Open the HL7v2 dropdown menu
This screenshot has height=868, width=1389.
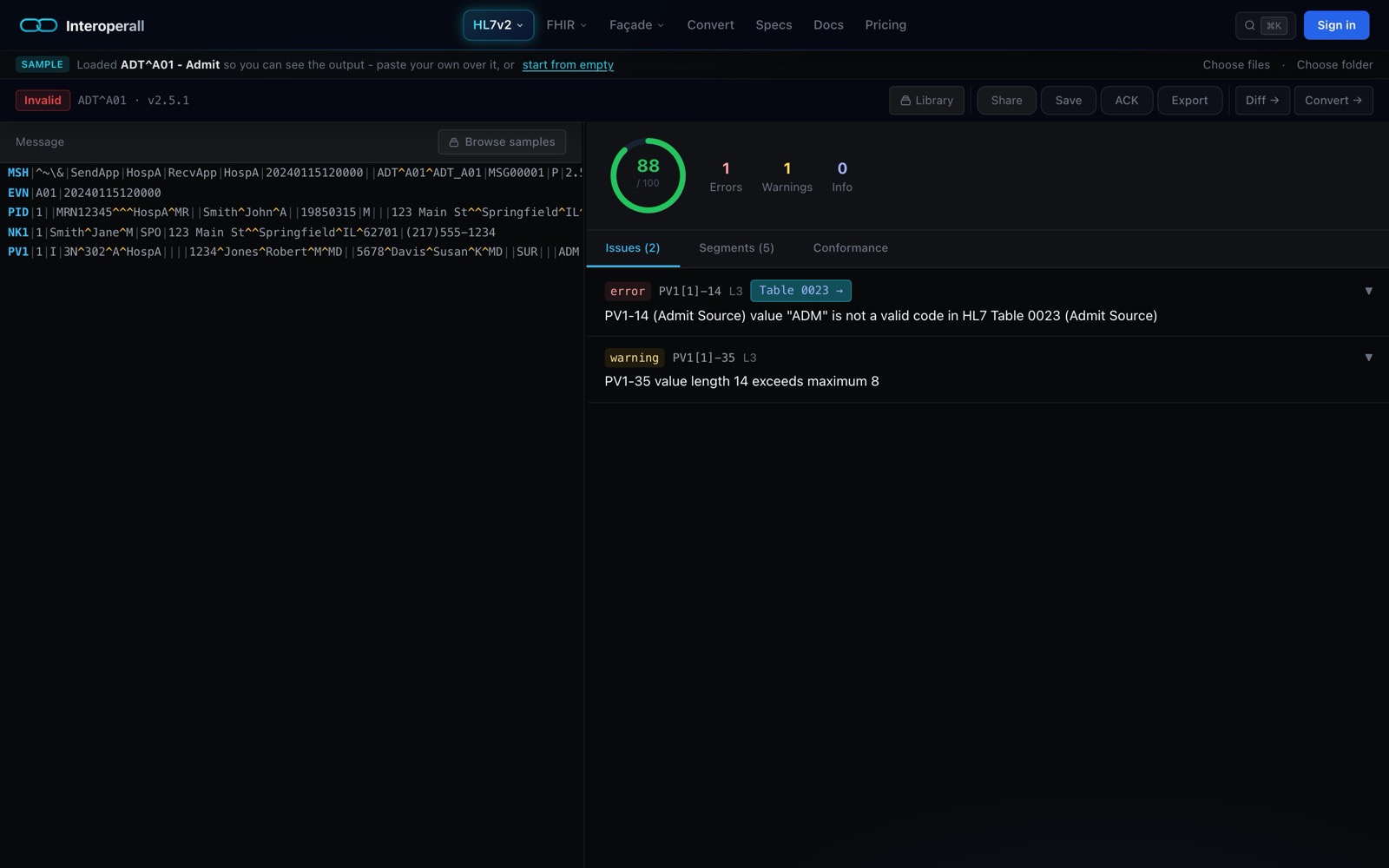tap(498, 25)
